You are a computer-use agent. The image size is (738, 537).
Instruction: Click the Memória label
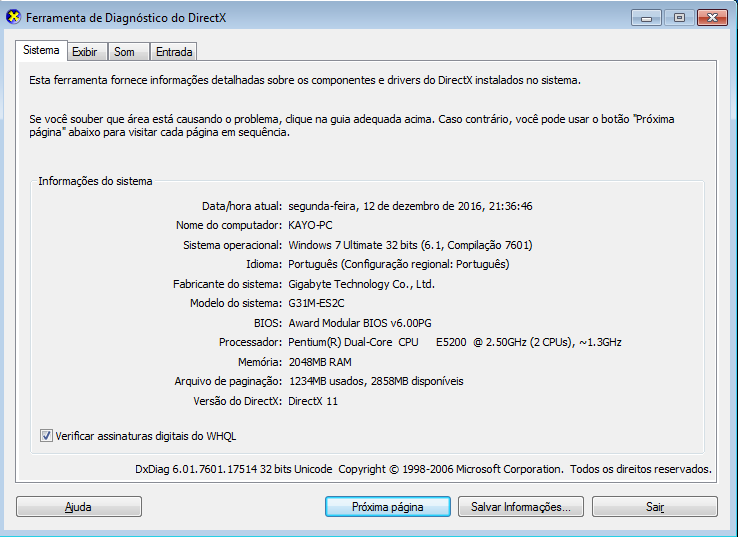[260, 362]
